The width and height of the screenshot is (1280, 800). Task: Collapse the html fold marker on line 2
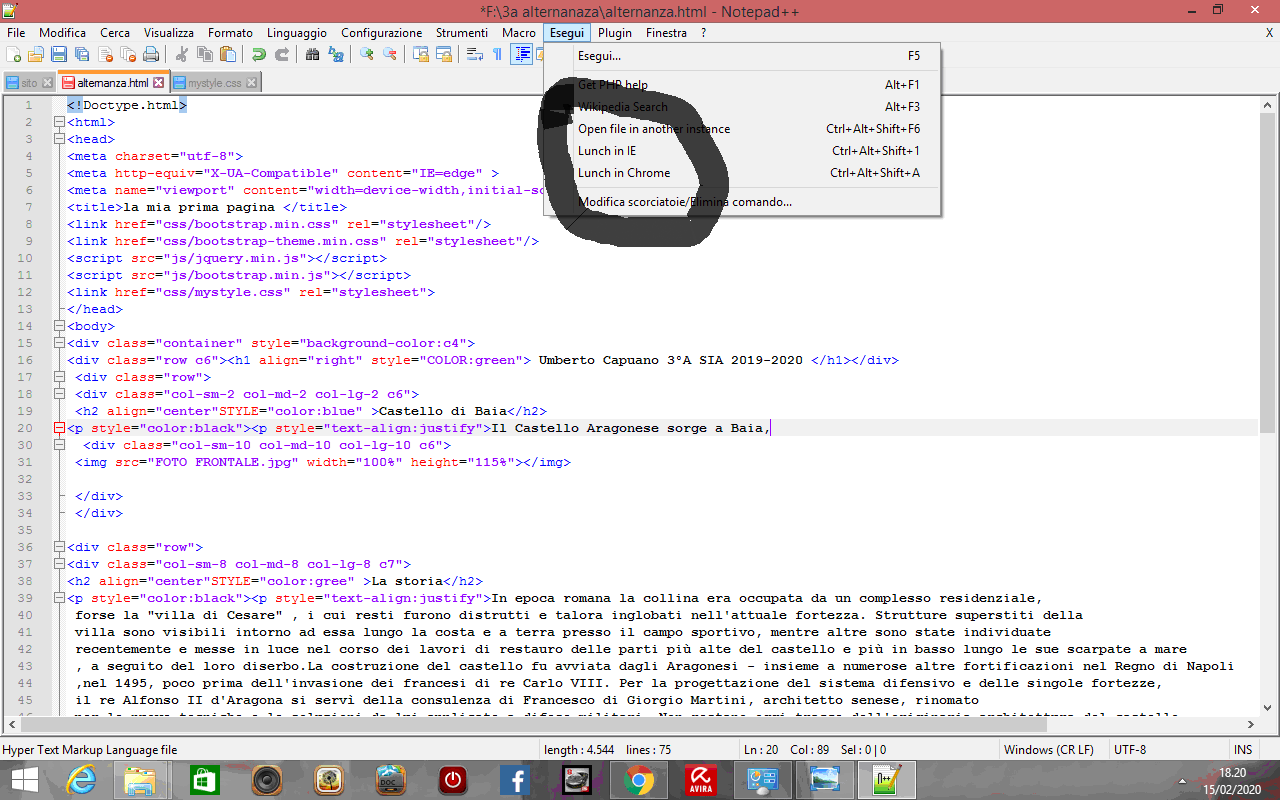(58, 122)
